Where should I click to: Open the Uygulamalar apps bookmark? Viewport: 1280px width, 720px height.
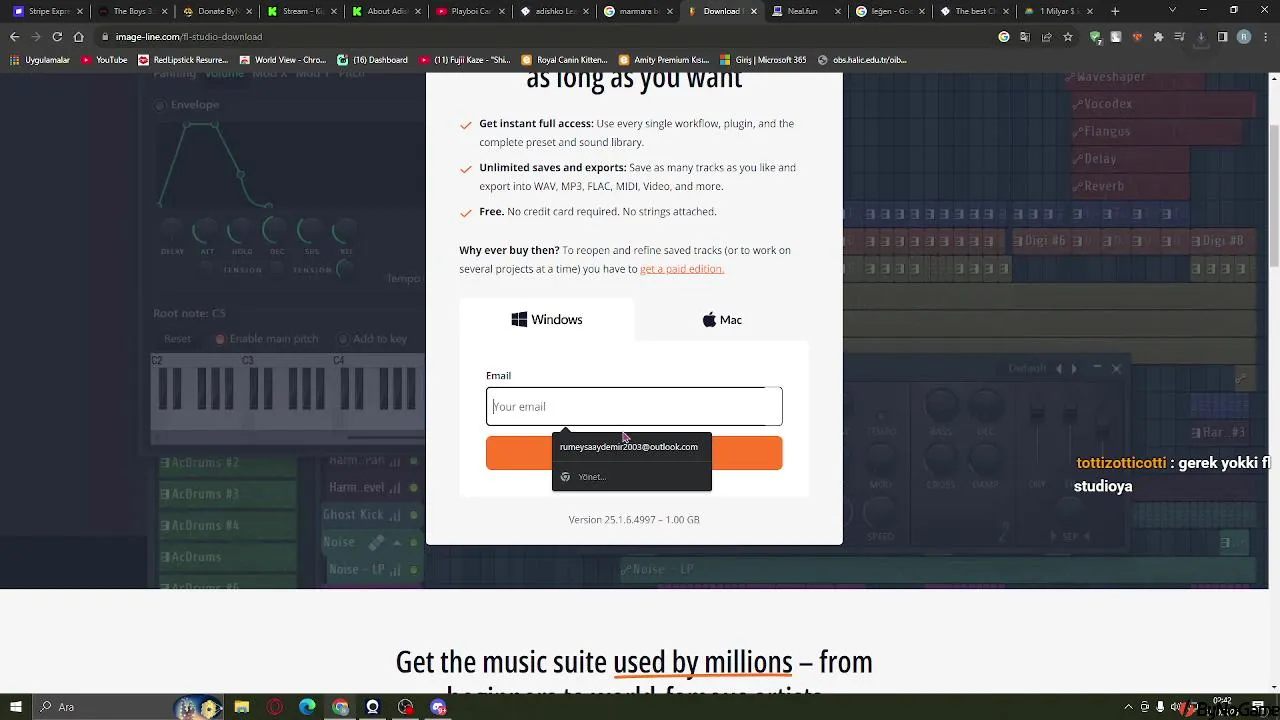(x=40, y=60)
